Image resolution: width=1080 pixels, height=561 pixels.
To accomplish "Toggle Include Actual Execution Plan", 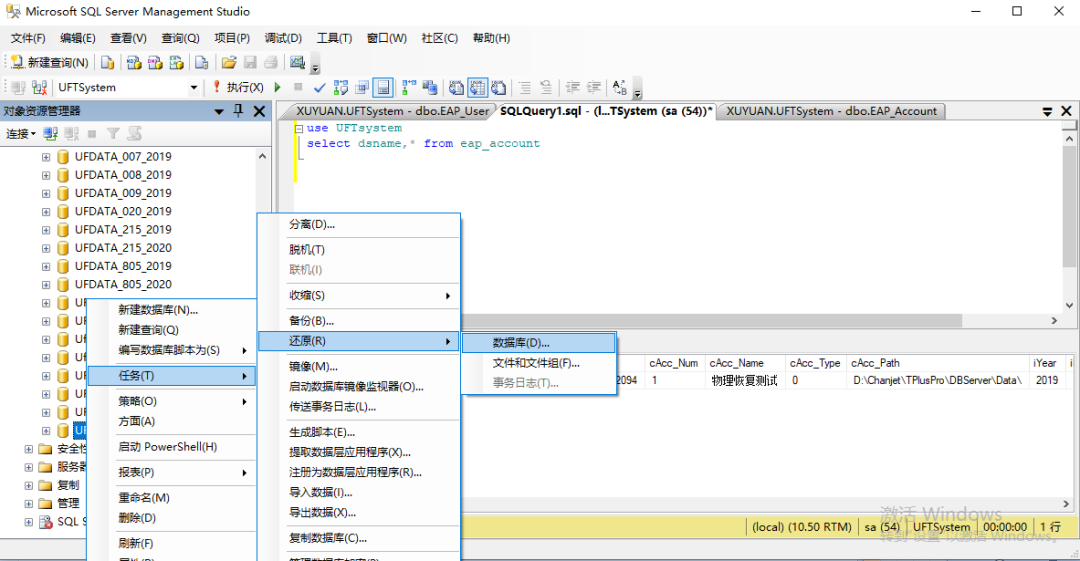I will (x=409, y=88).
